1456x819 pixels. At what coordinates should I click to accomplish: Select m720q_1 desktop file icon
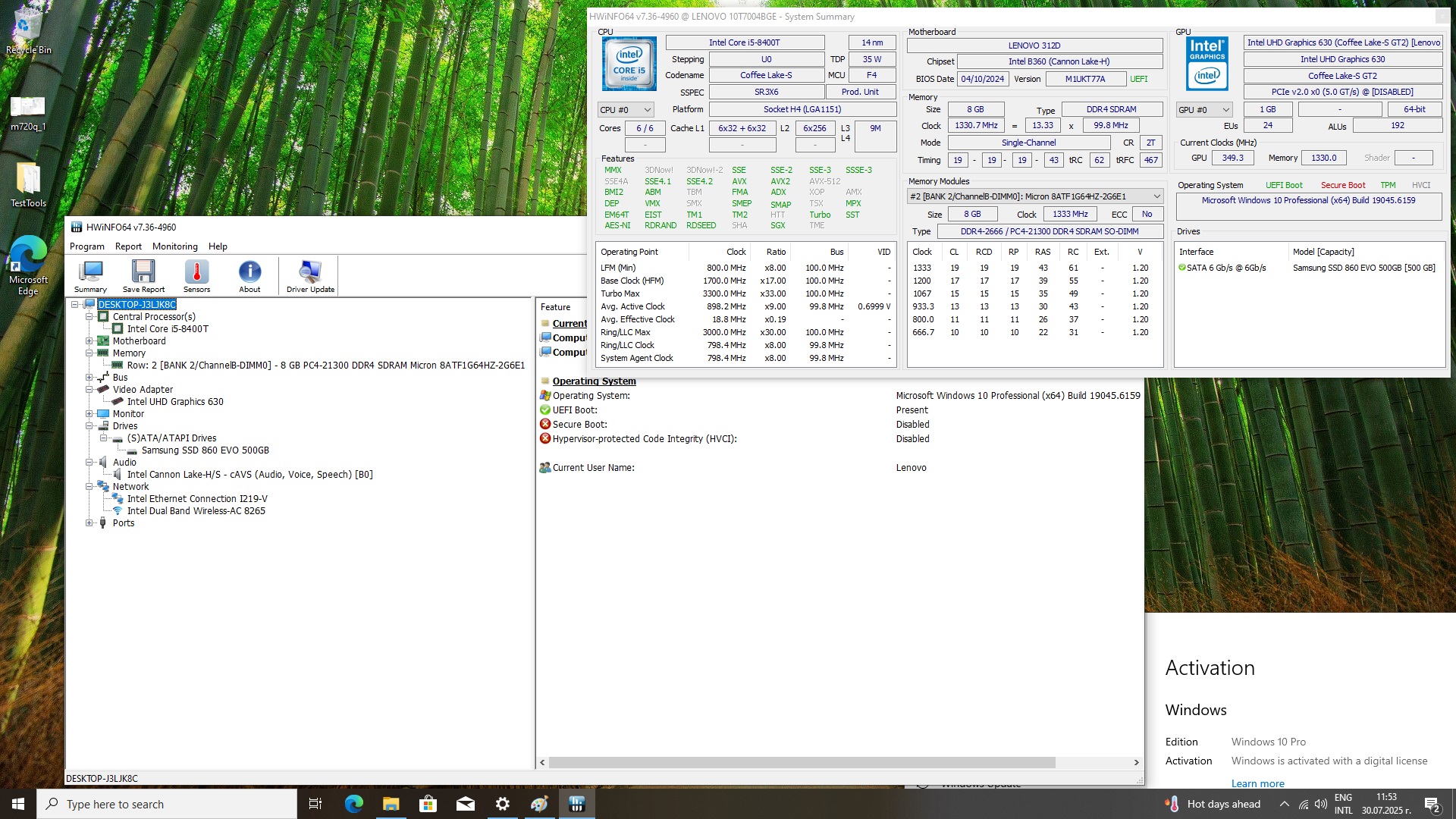29,112
